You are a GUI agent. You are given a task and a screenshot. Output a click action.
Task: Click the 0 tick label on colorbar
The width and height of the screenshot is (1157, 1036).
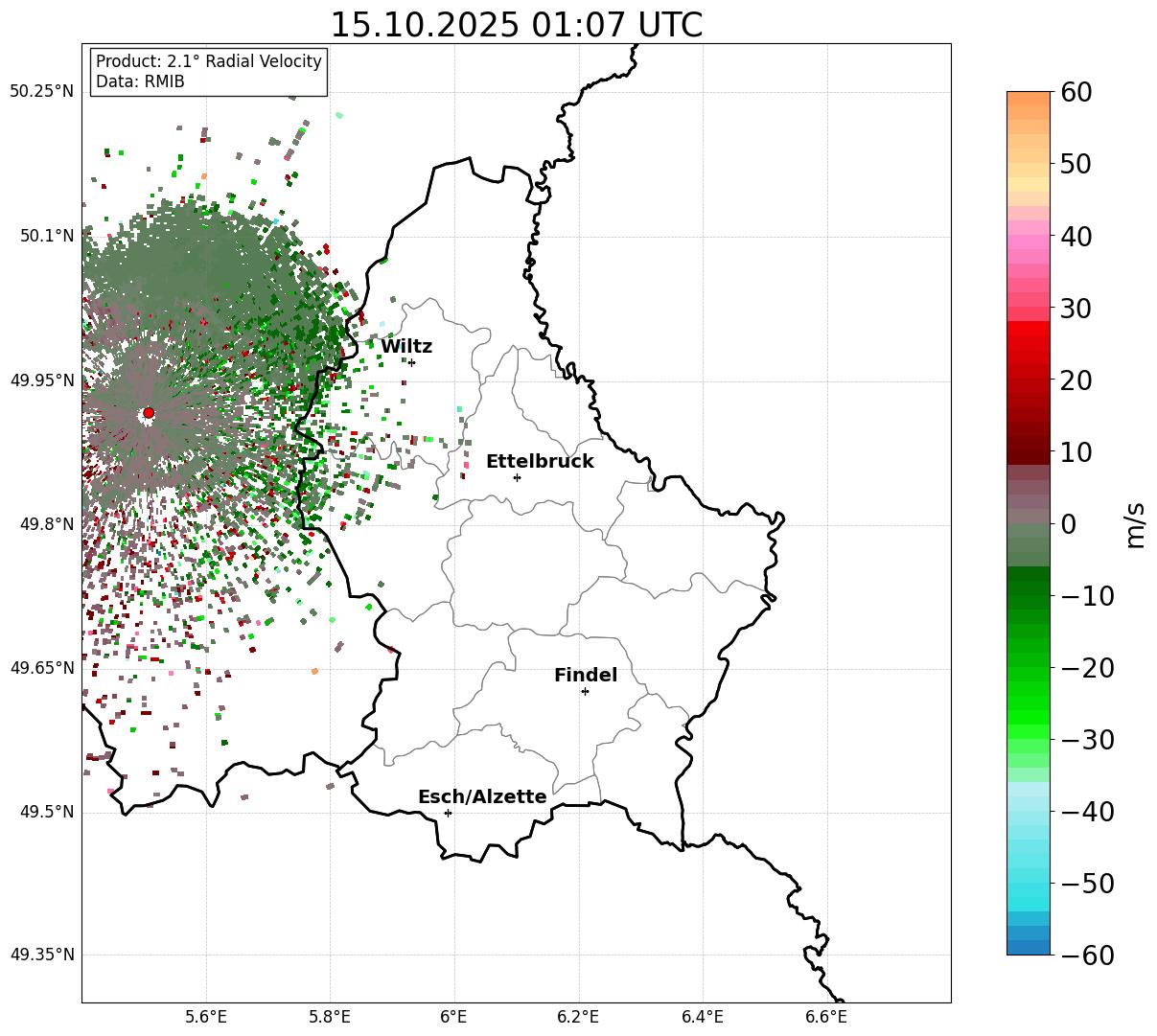(x=1068, y=524)
